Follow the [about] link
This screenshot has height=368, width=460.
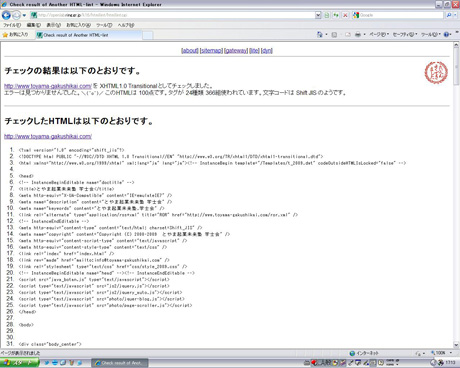190,51
